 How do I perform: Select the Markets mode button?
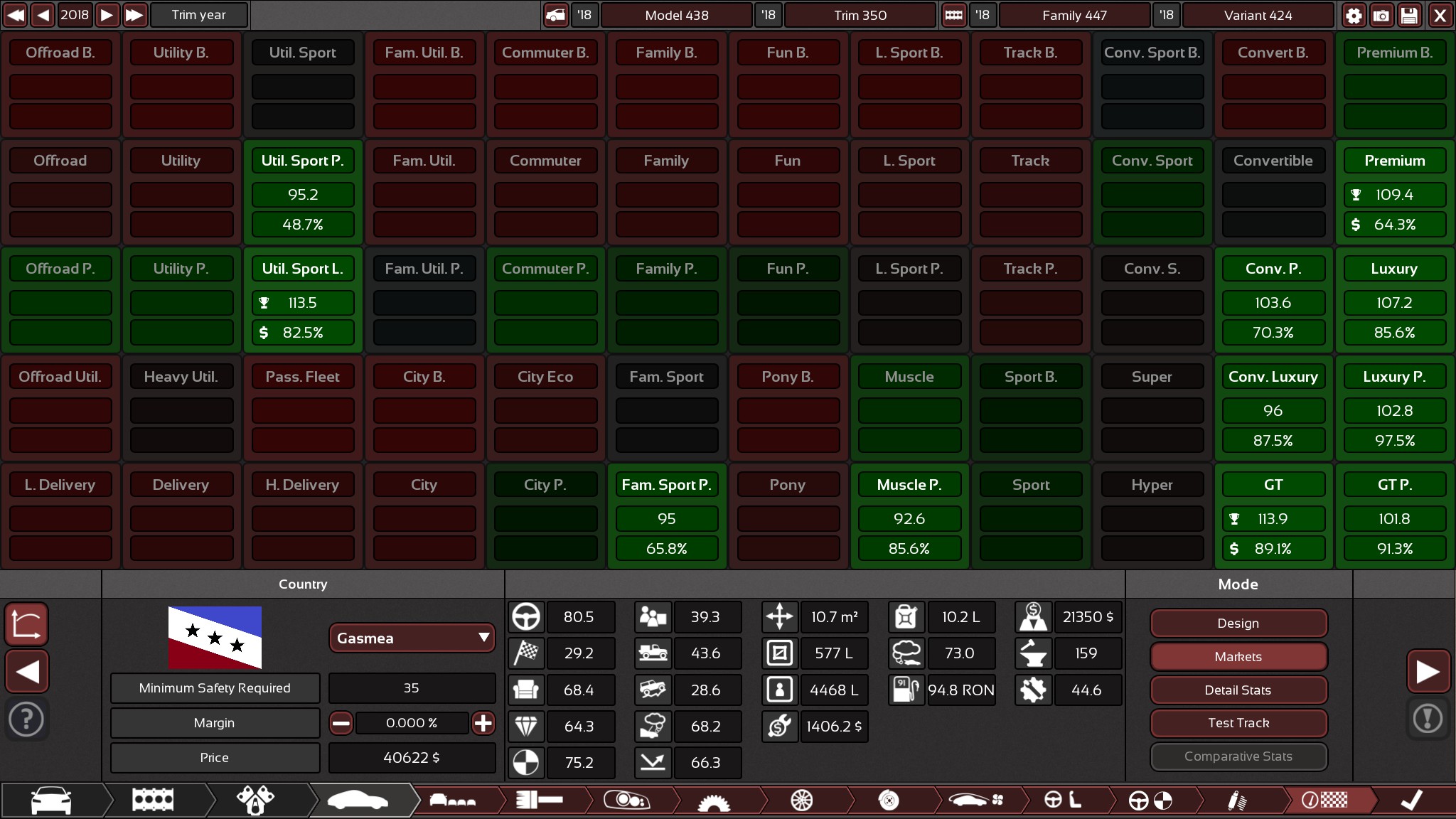pos(1238,657)
